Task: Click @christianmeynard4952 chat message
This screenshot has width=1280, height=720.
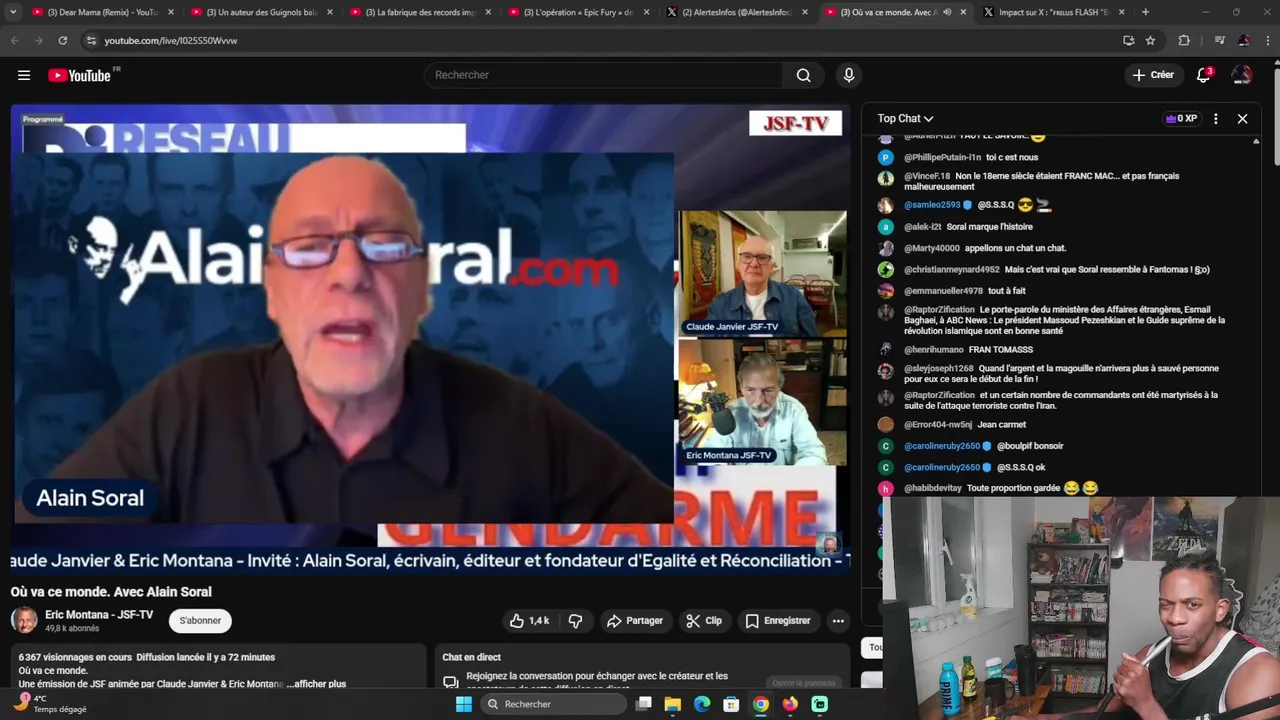Action: [1058, 270]
